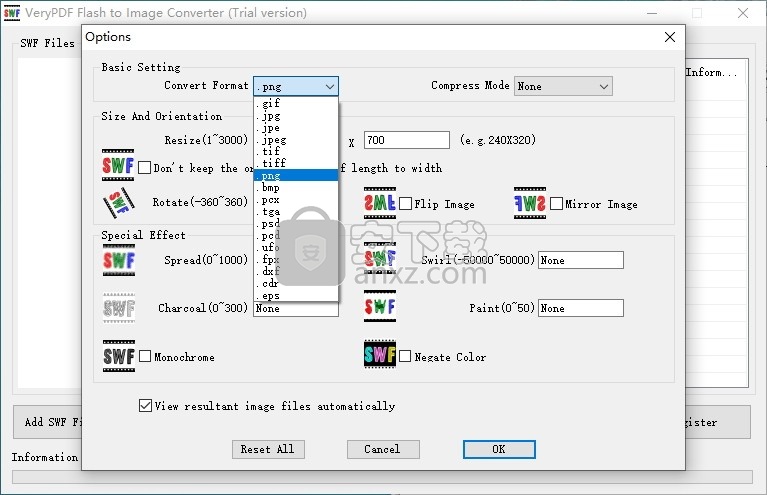
Task: Click the mirrored SWF Mirror Image icon
Action: tap(530, 202)
